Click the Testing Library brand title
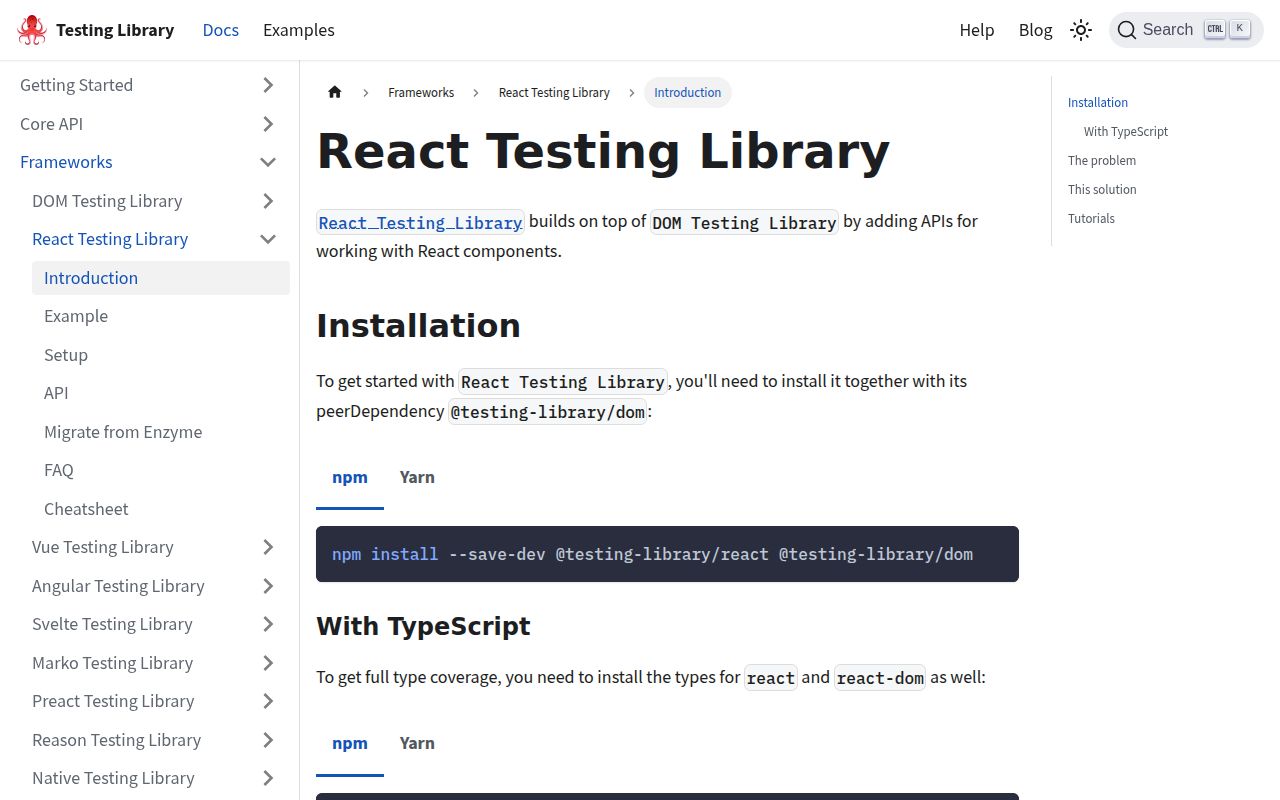Image resolution: width=1280 pixels, height=800 pixels. (115, 30)
